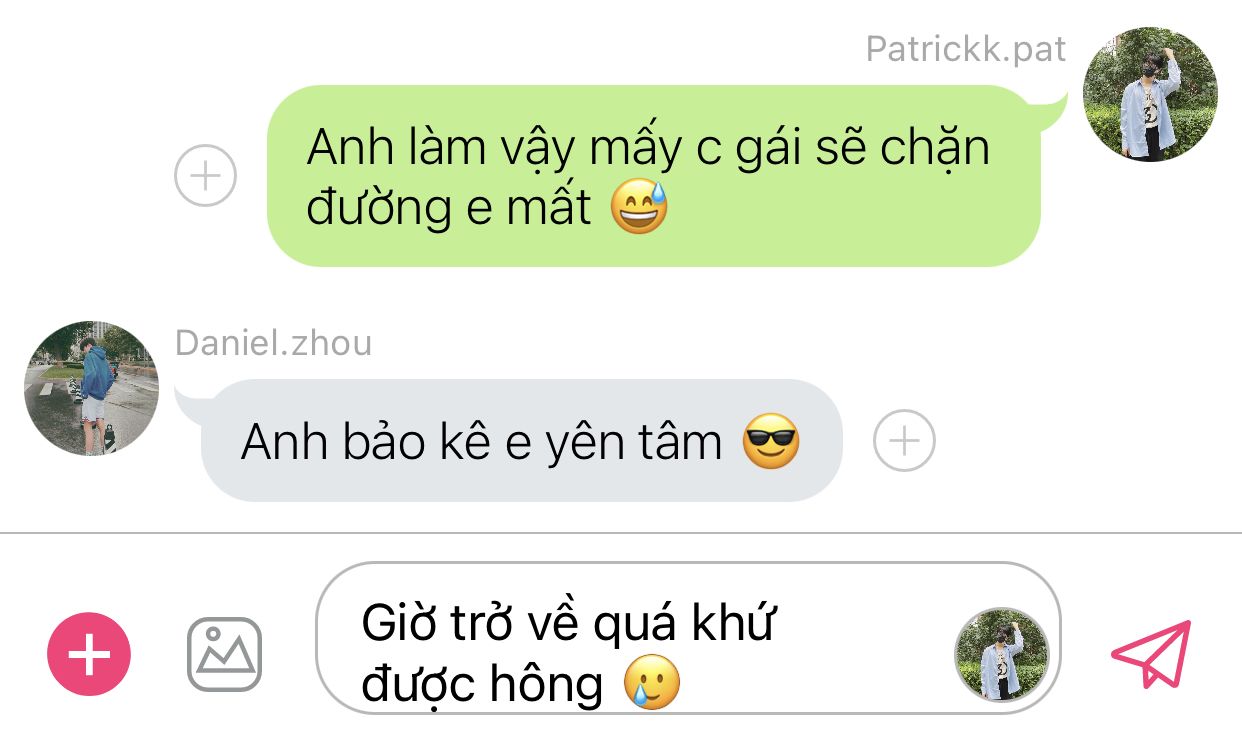Open Patrickk.pat's profile picture
Image resolution: width=1242 pixels, height=745 pixels.
point(1151,95)
